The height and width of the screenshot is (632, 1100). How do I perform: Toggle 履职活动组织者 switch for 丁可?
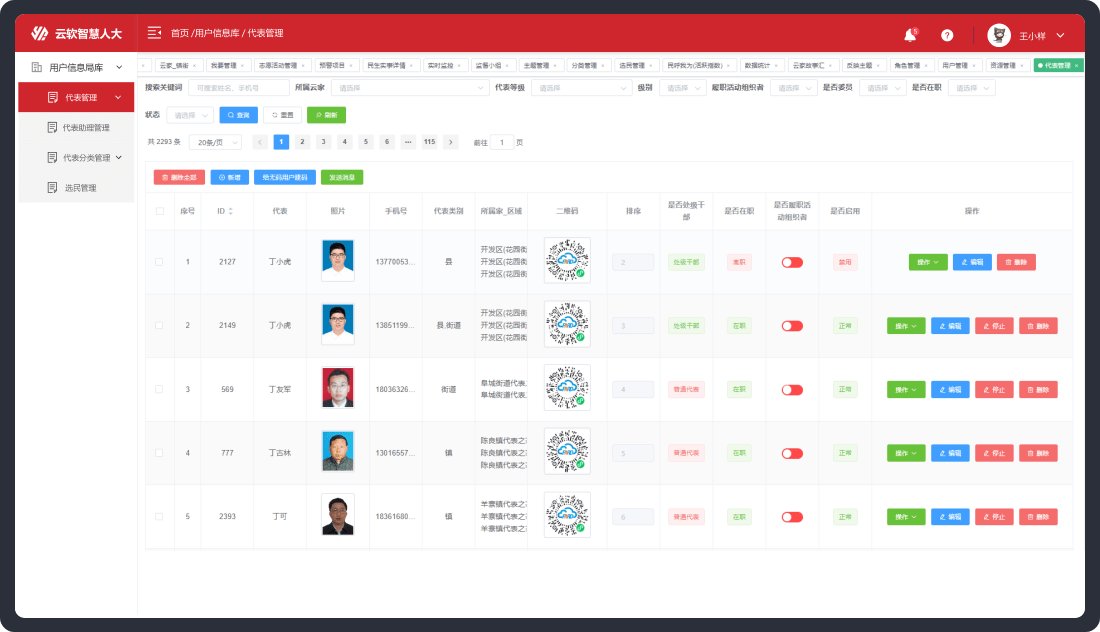pyautogui.click(x=792, y=517)
